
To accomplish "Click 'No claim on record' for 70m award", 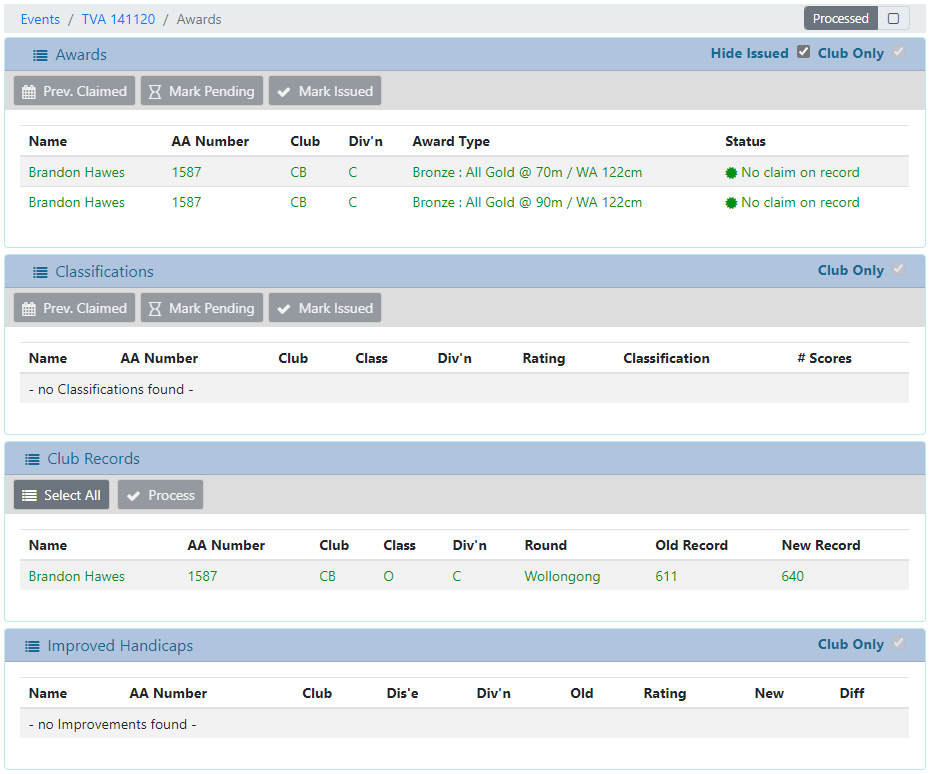I will [800, 172].
